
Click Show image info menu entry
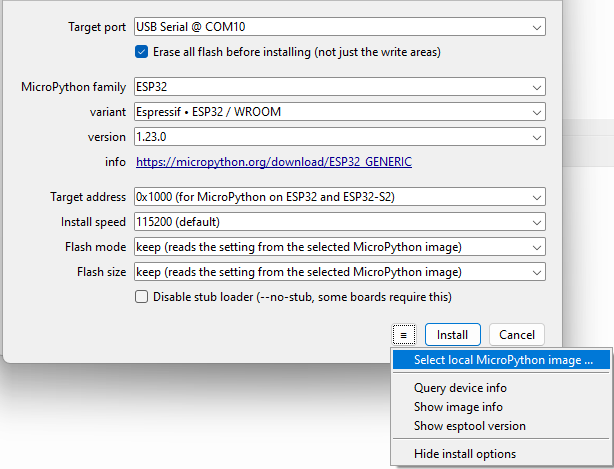pos(458,407)
